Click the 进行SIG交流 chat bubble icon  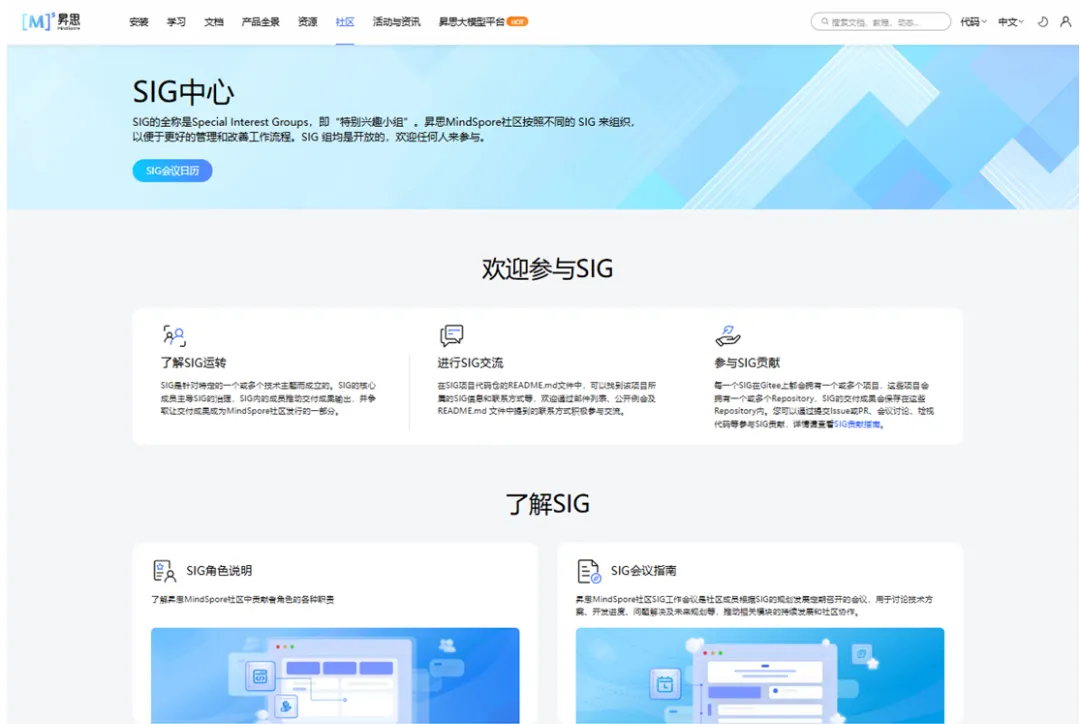[451, 336]
